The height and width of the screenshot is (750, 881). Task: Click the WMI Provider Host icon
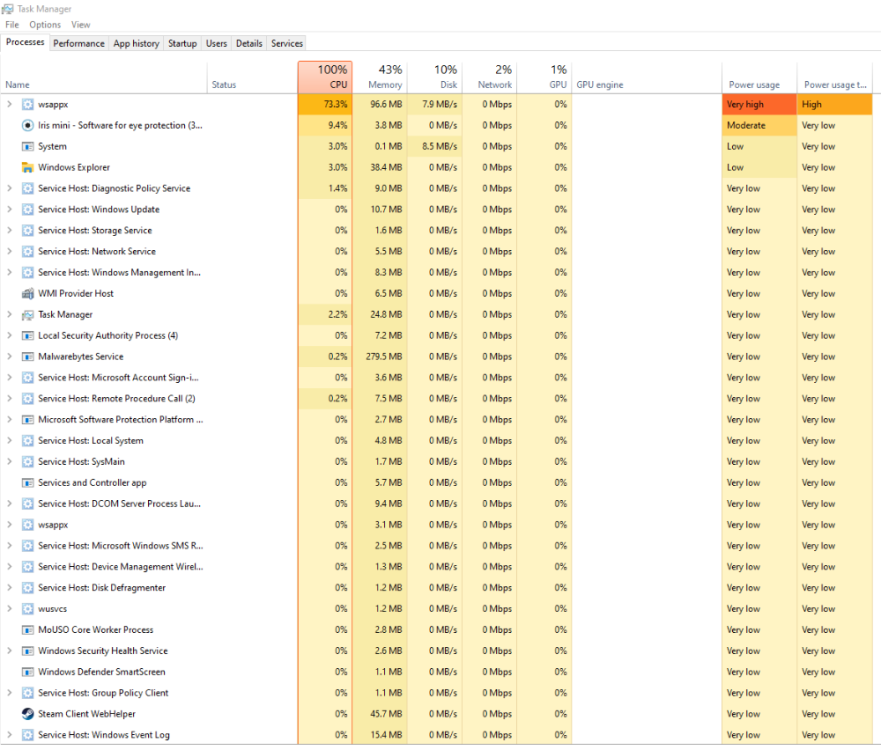[28, 293]
